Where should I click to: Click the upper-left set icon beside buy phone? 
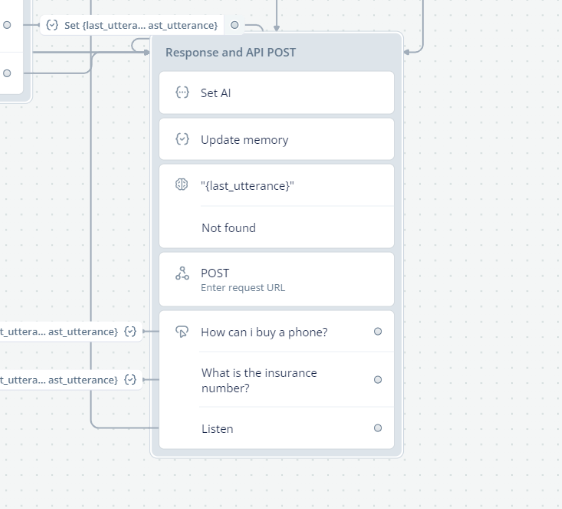[x=130, y=332]
